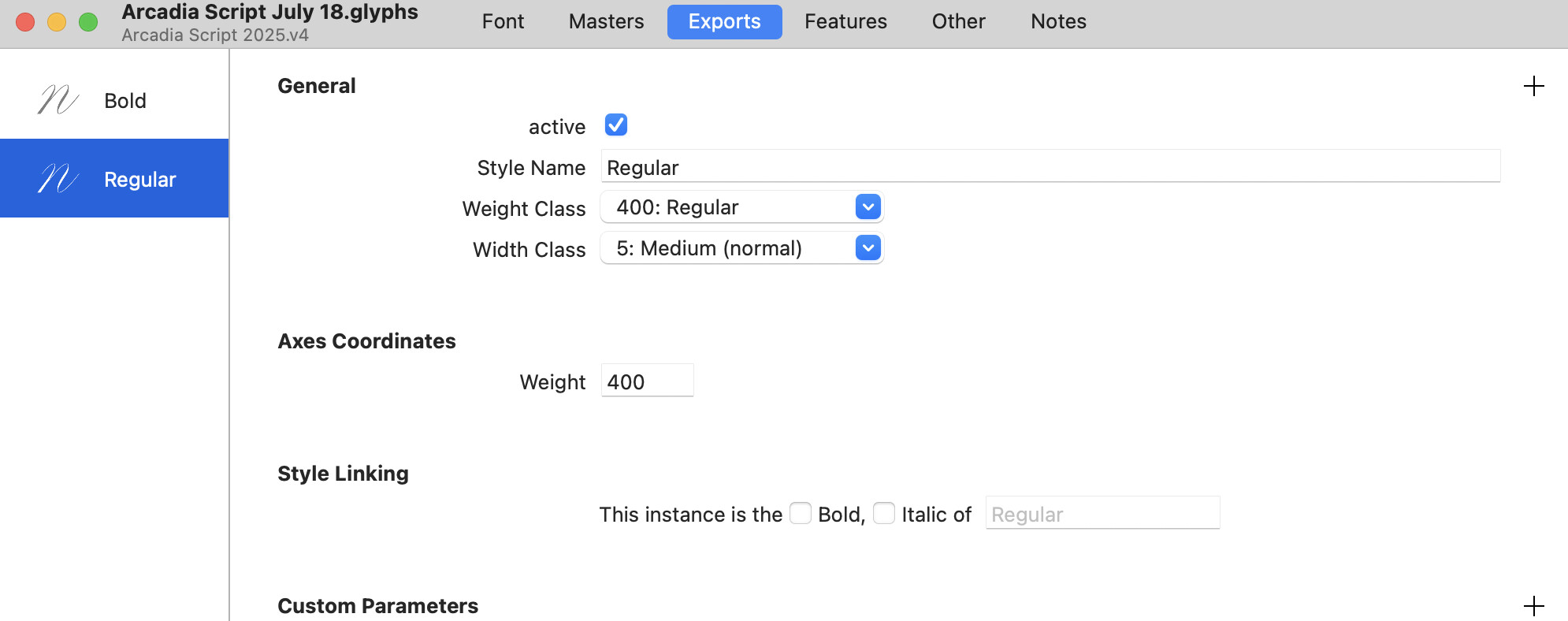Click the Bold instance glyph preview icon
This screenshot has width=1568, height=621.
click(x=58, y=100)
